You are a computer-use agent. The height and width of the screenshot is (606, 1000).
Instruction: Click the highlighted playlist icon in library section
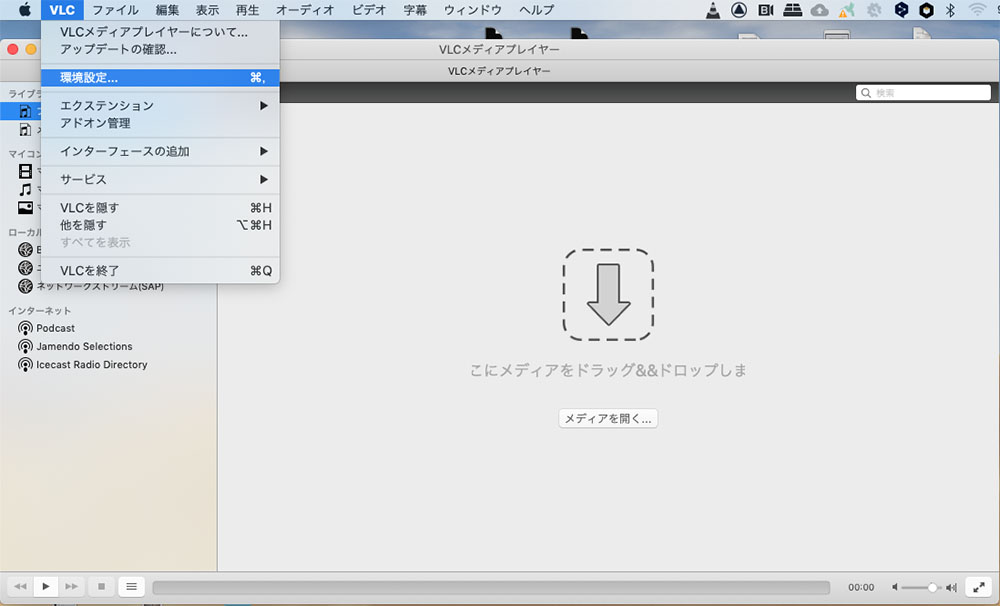[25, 112]
